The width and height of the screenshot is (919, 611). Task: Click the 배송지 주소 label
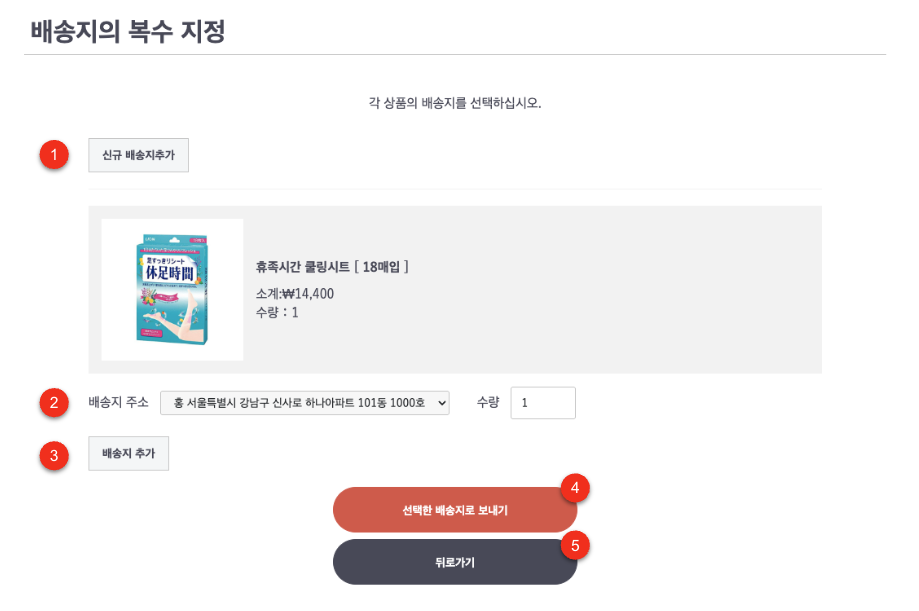click(x=118, y=402)
